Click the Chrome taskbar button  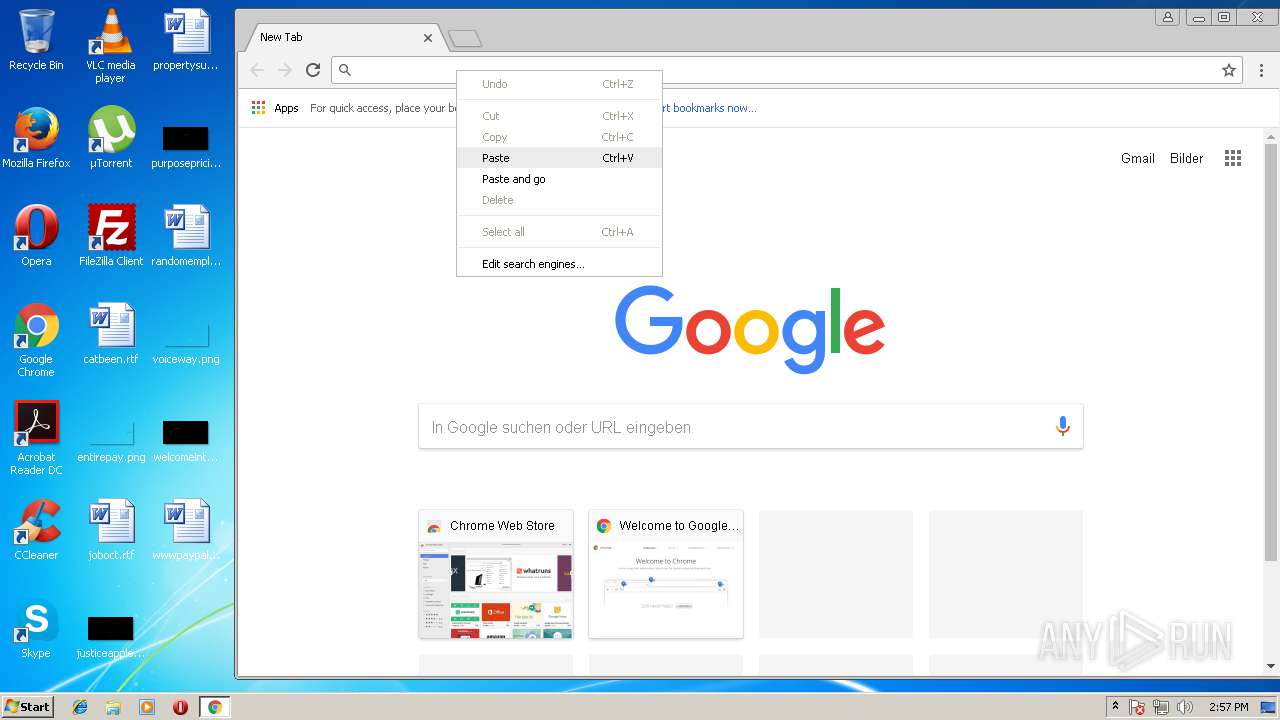[x=214, y=707]
